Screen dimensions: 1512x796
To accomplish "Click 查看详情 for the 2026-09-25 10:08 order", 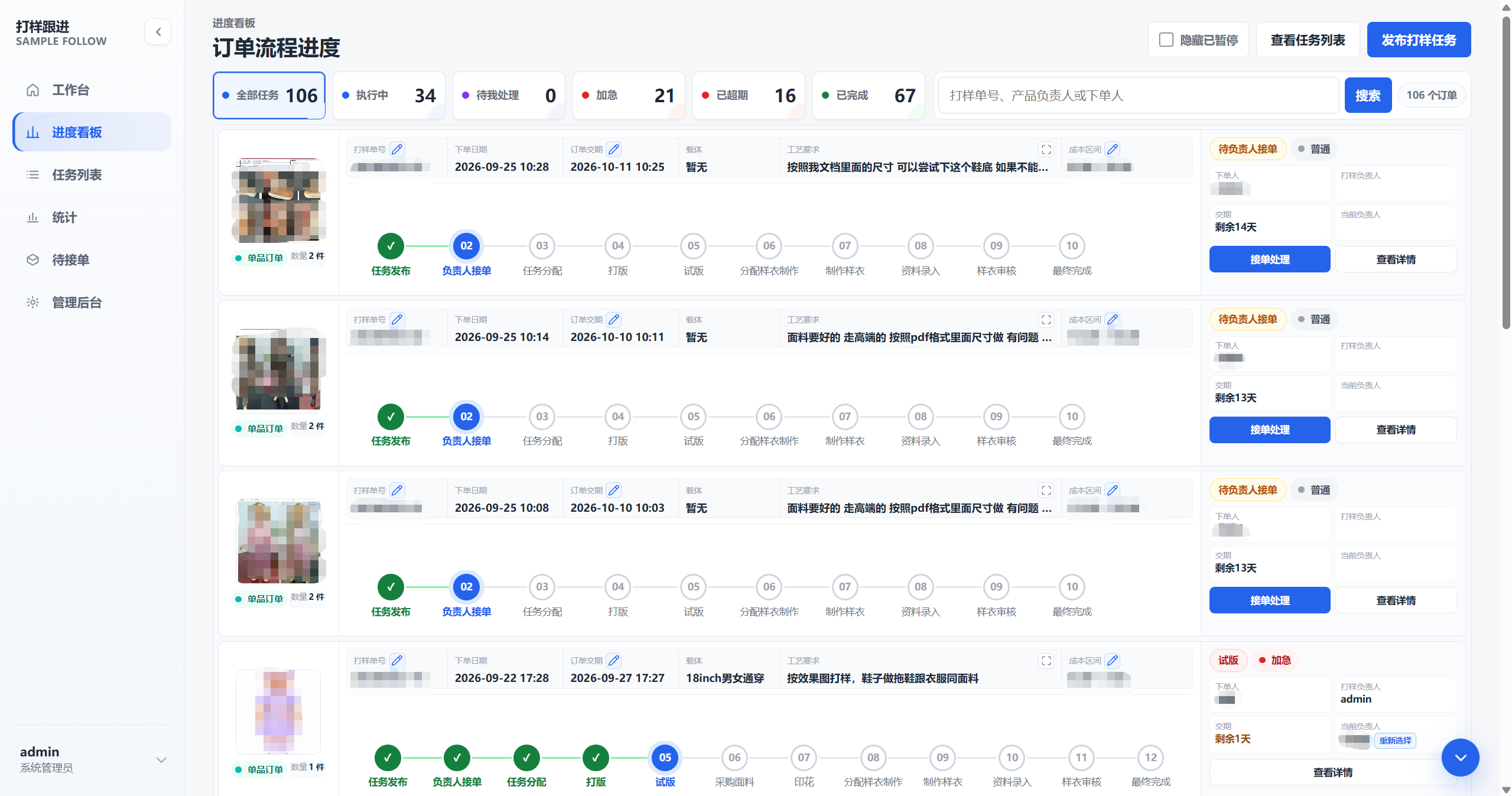I will tap(1396, 600).
